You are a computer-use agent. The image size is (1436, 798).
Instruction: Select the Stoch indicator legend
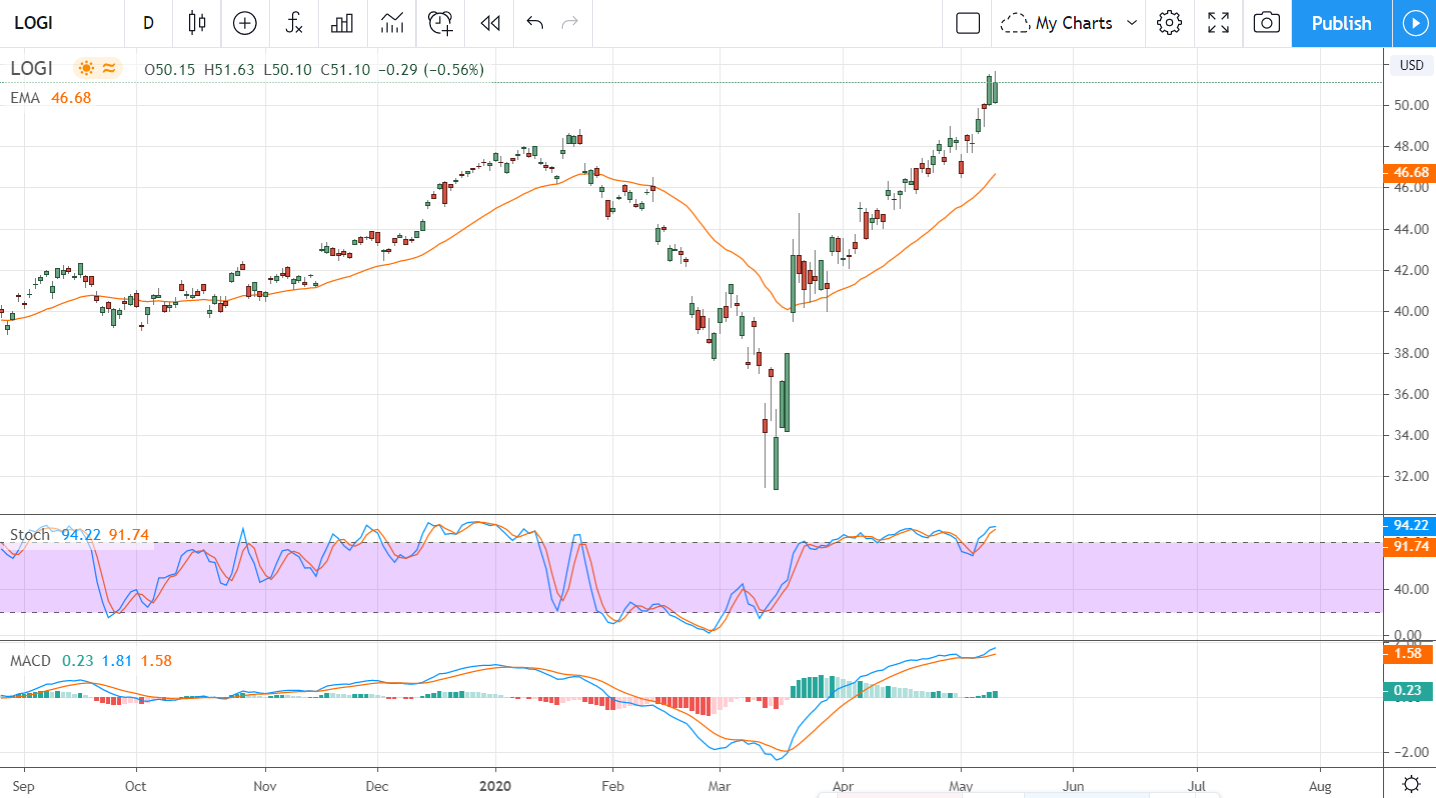coord(30,535)
